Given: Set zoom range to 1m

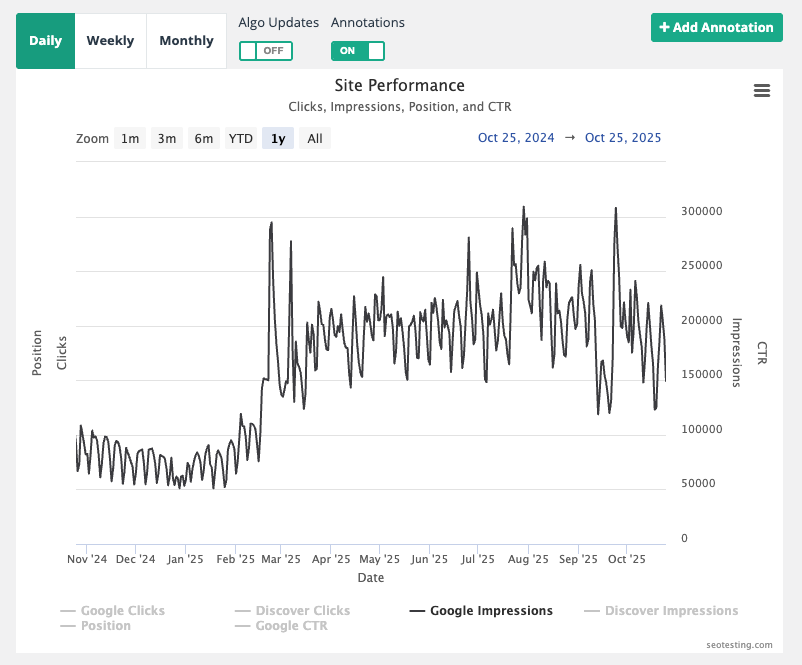Looking at the screenshot, I should [x=130, y=138].
